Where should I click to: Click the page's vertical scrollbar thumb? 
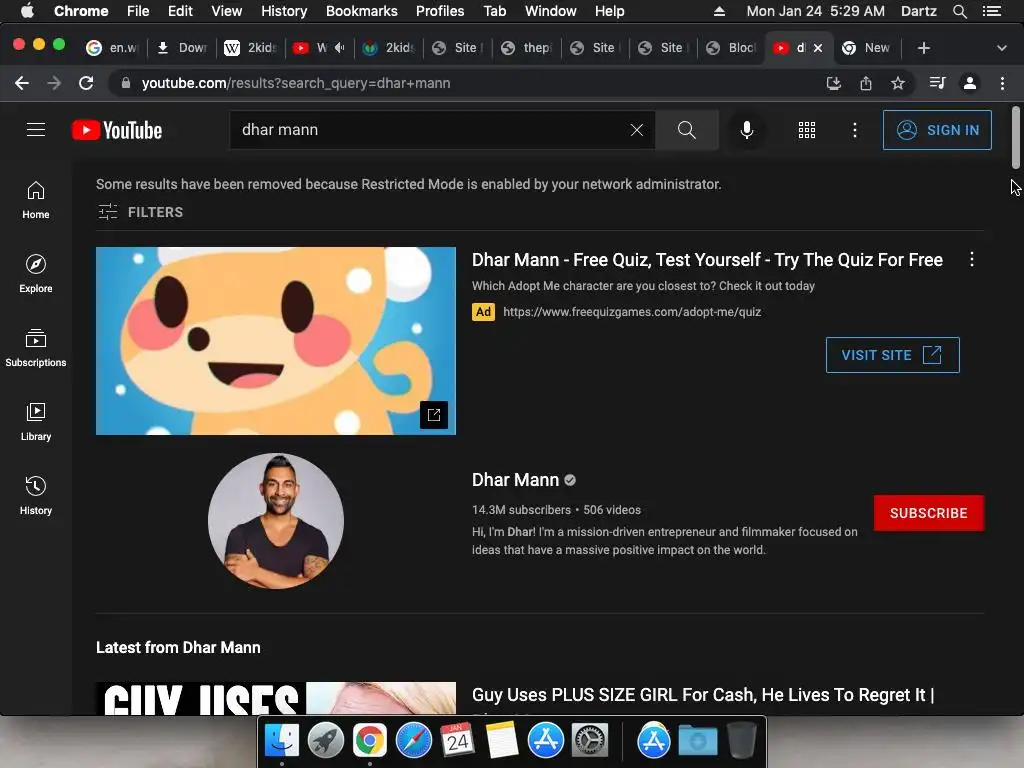coord(1016,137)
